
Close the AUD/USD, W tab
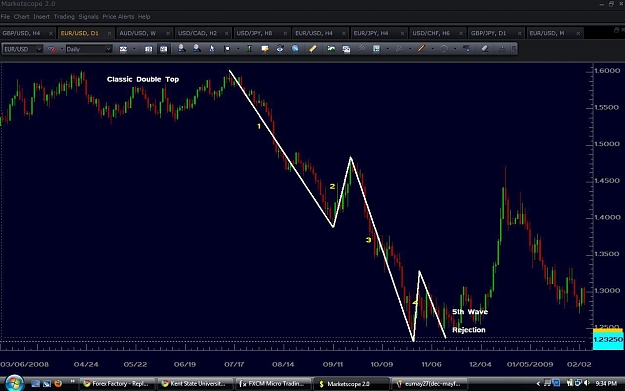tap(168, 33)
